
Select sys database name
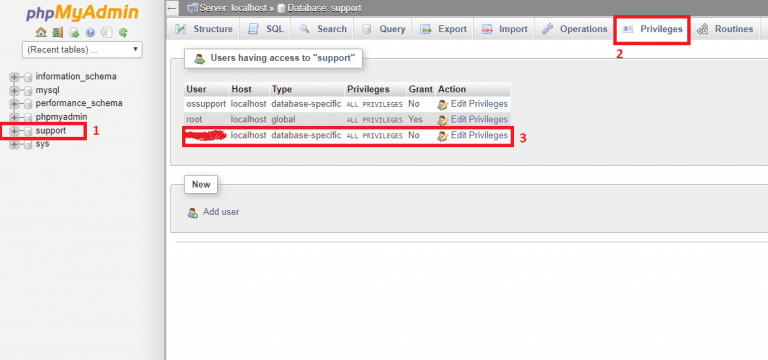42,144
